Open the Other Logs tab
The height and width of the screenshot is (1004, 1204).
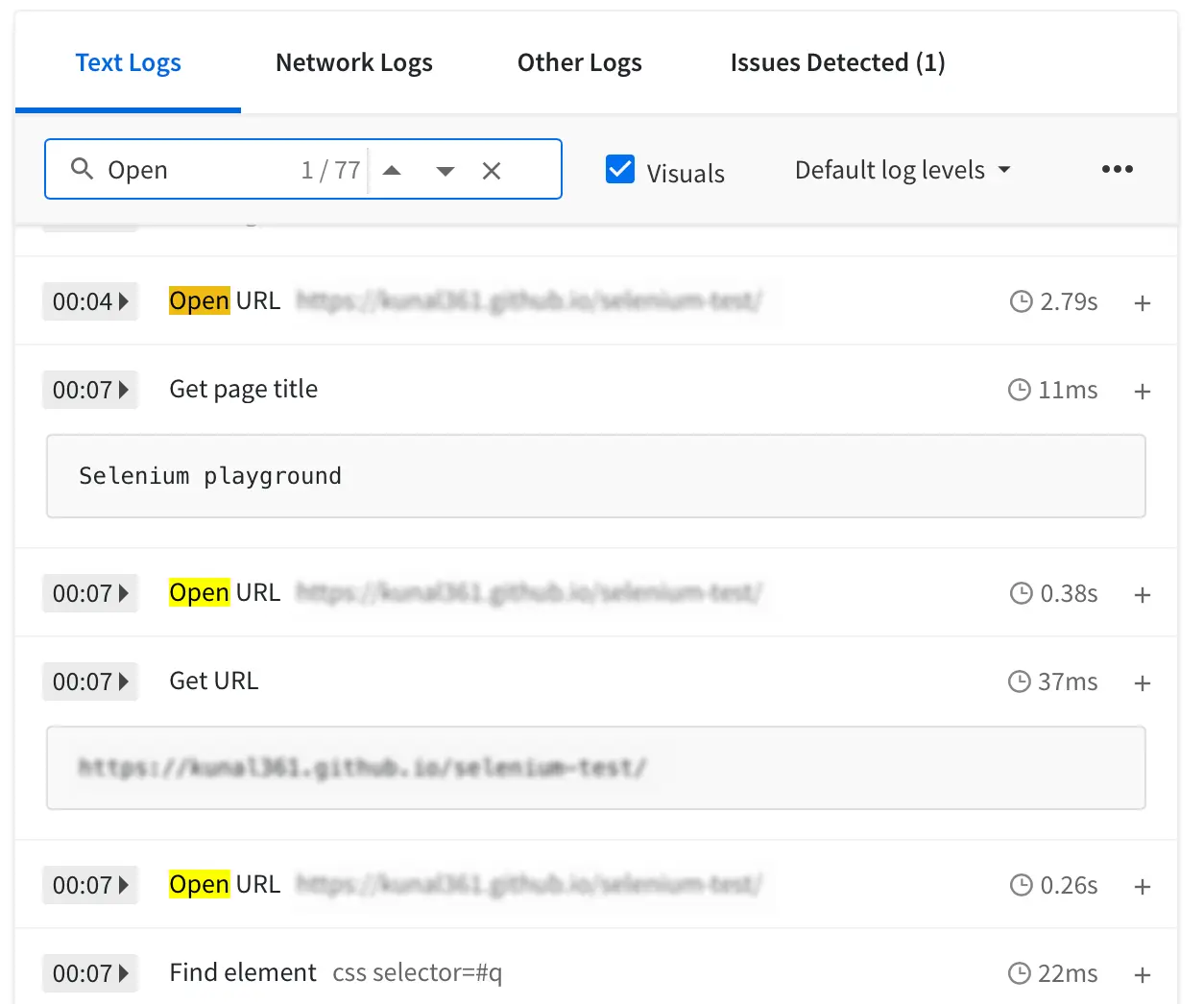(x=579, y=63)
